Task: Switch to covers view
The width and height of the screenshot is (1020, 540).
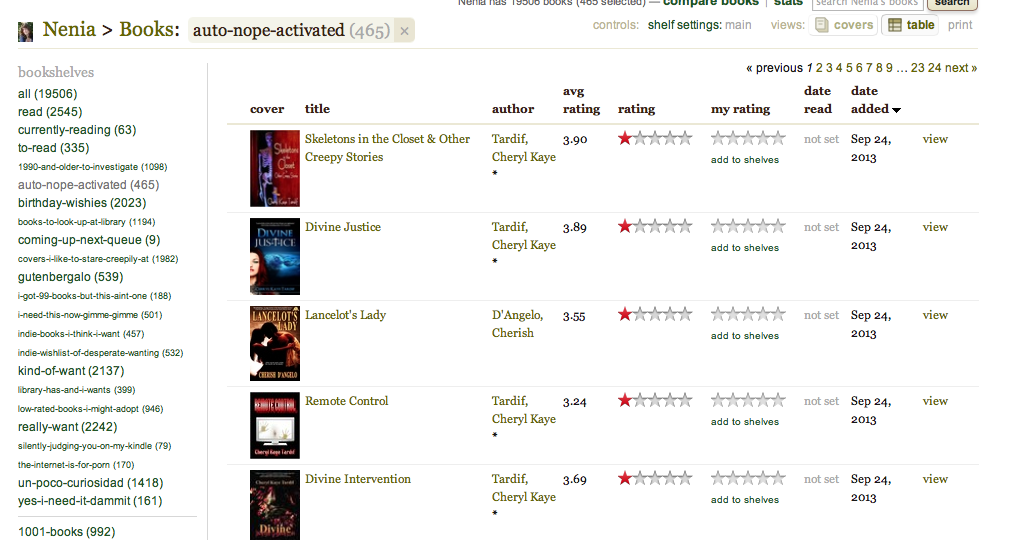Action: (x=843, y=25)
